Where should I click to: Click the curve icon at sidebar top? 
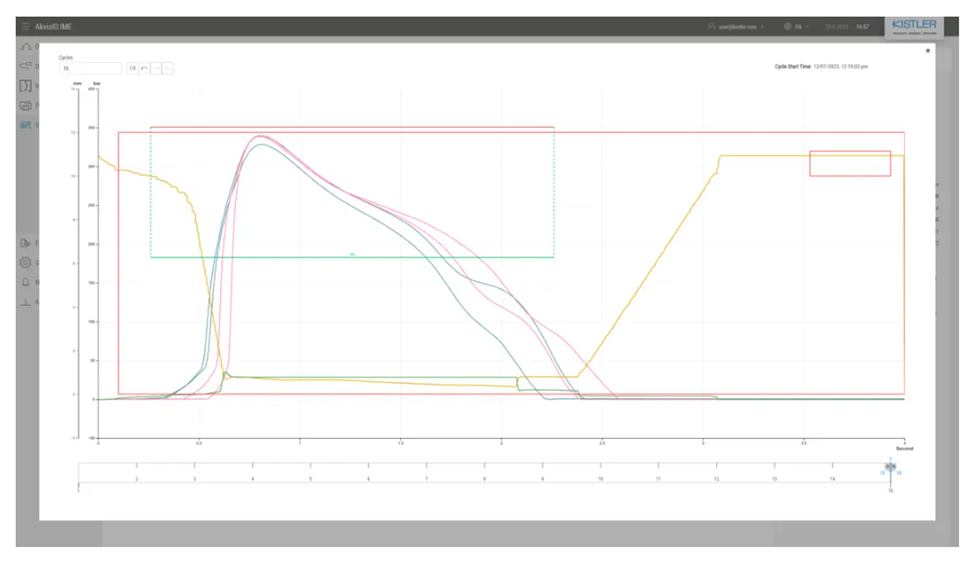(x=26, y=46)
